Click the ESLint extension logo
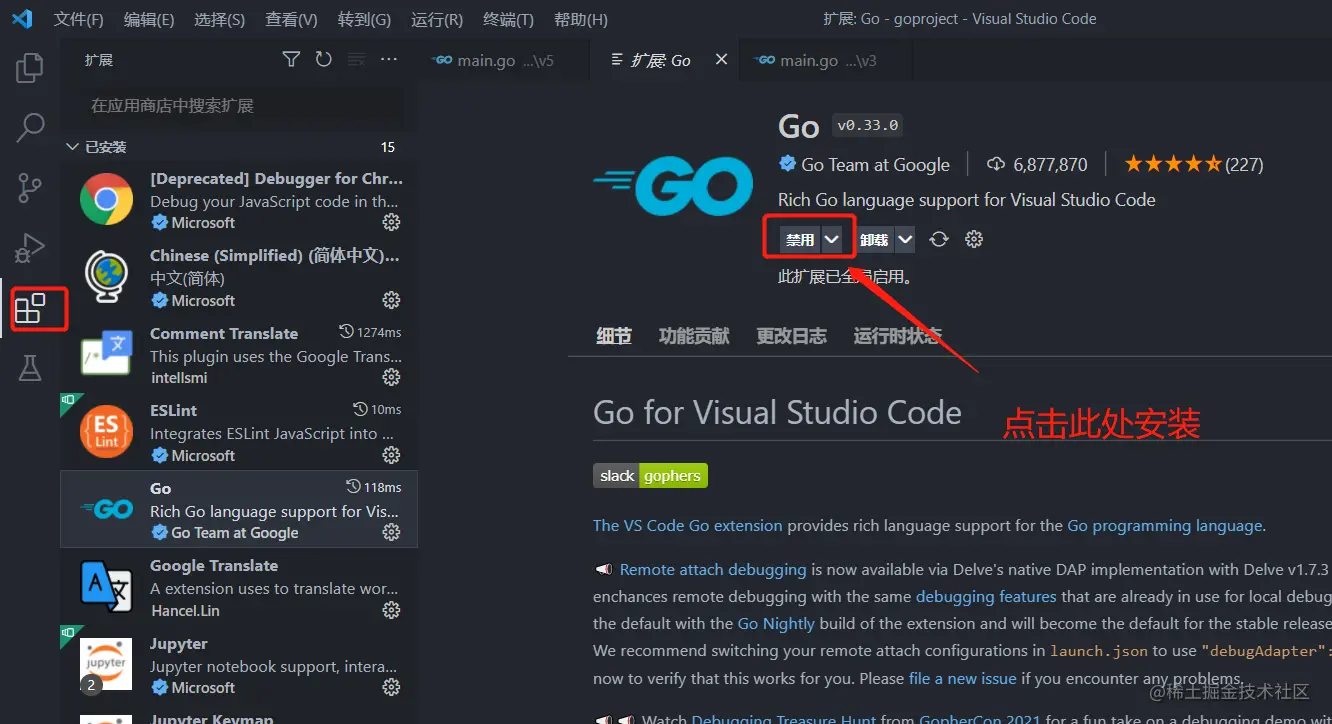 pyautogui.click(x=107, y=432)
